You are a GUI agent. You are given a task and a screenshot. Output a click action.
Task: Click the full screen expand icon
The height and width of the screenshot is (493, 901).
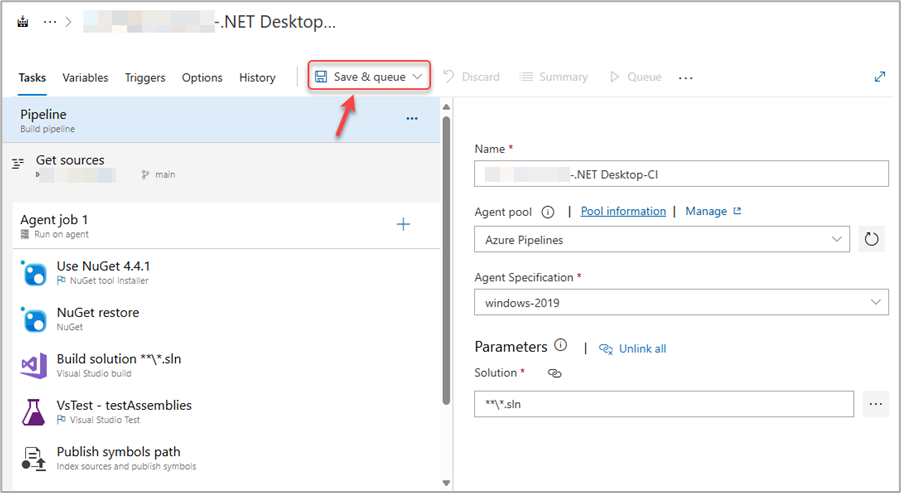click(x=880, y=77)
